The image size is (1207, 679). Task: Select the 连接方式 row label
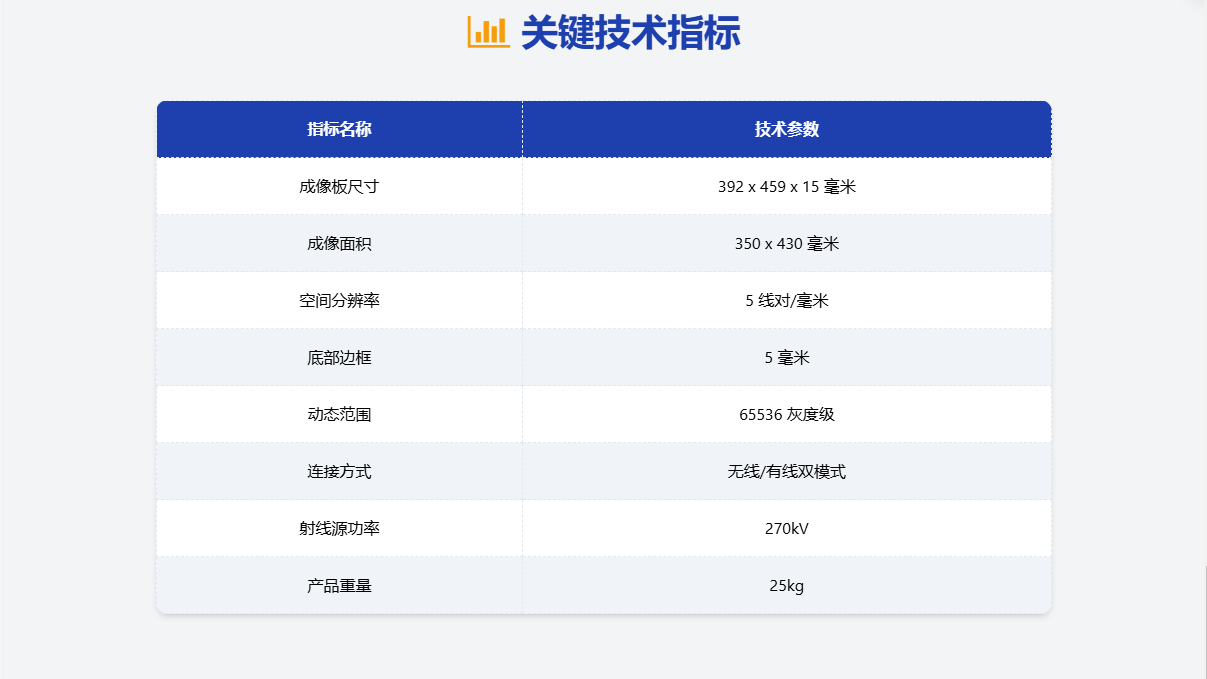(x=338, y=471)
